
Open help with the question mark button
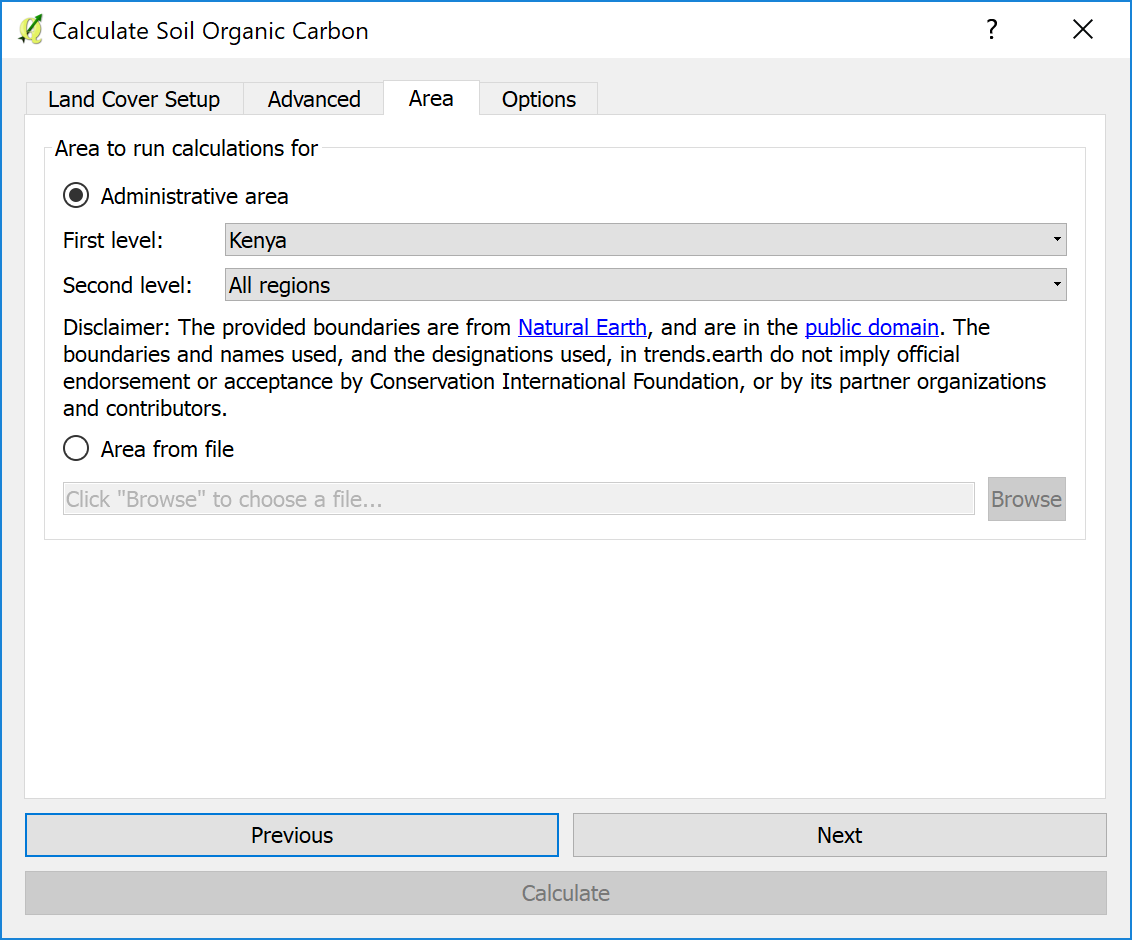pyautogui.click(x=991, y=30)
